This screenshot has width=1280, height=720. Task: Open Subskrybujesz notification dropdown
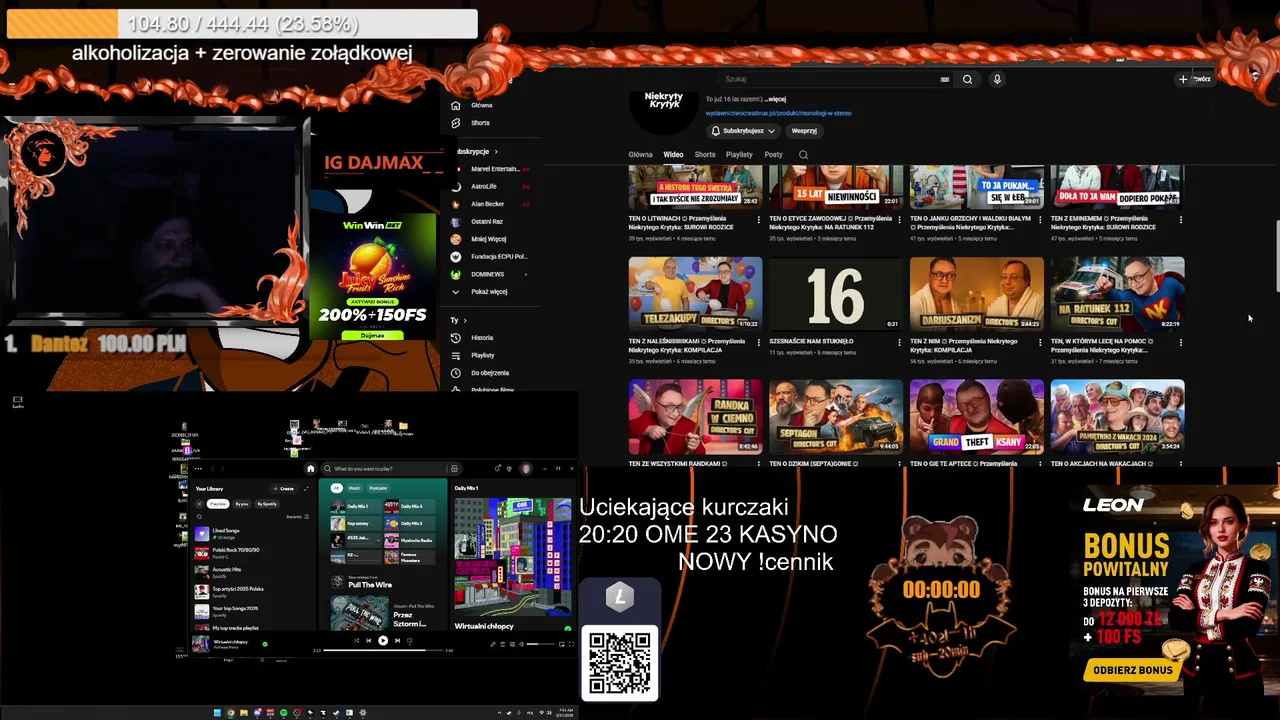pos(743,131)
